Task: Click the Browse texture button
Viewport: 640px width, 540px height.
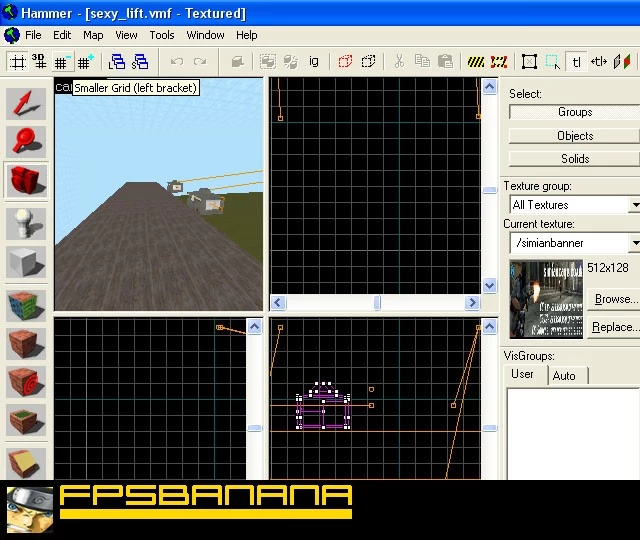Action: pos(614,299)
